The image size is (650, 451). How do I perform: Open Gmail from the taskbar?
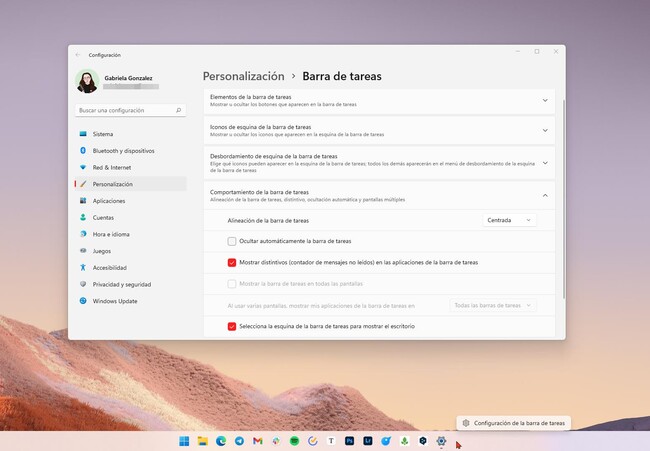coord(257,441)
